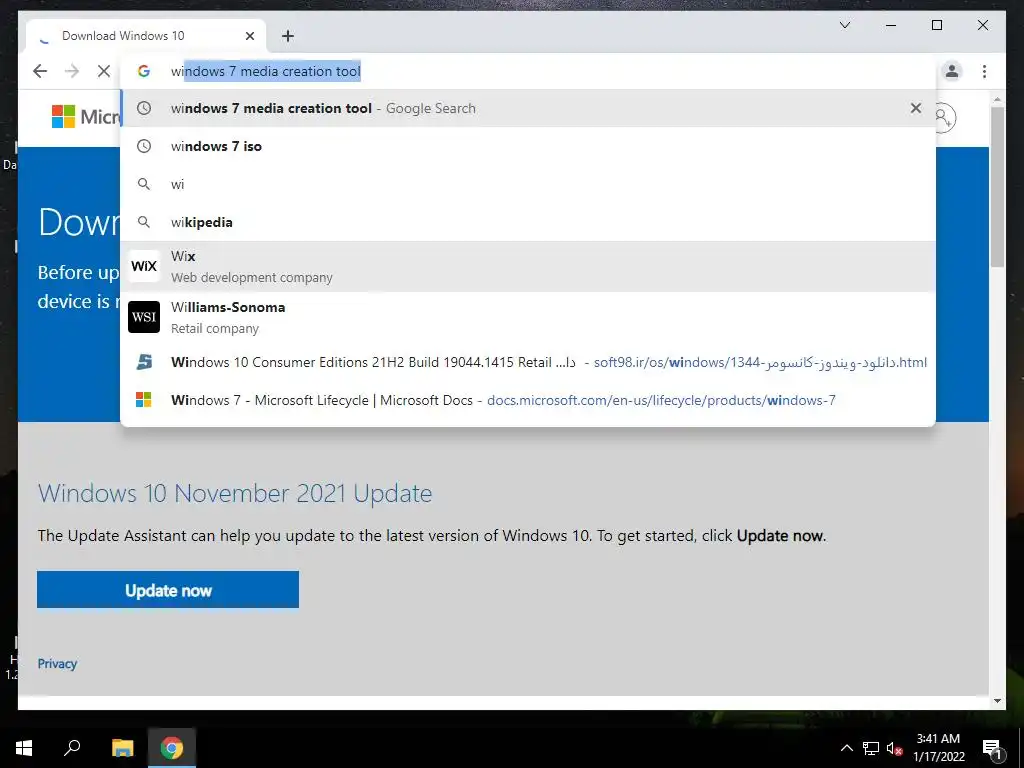This screenshot has height=768, width=1024.
Task: Remove the windows 7 media creation tool suggestion
Action: tap(916, 108)
